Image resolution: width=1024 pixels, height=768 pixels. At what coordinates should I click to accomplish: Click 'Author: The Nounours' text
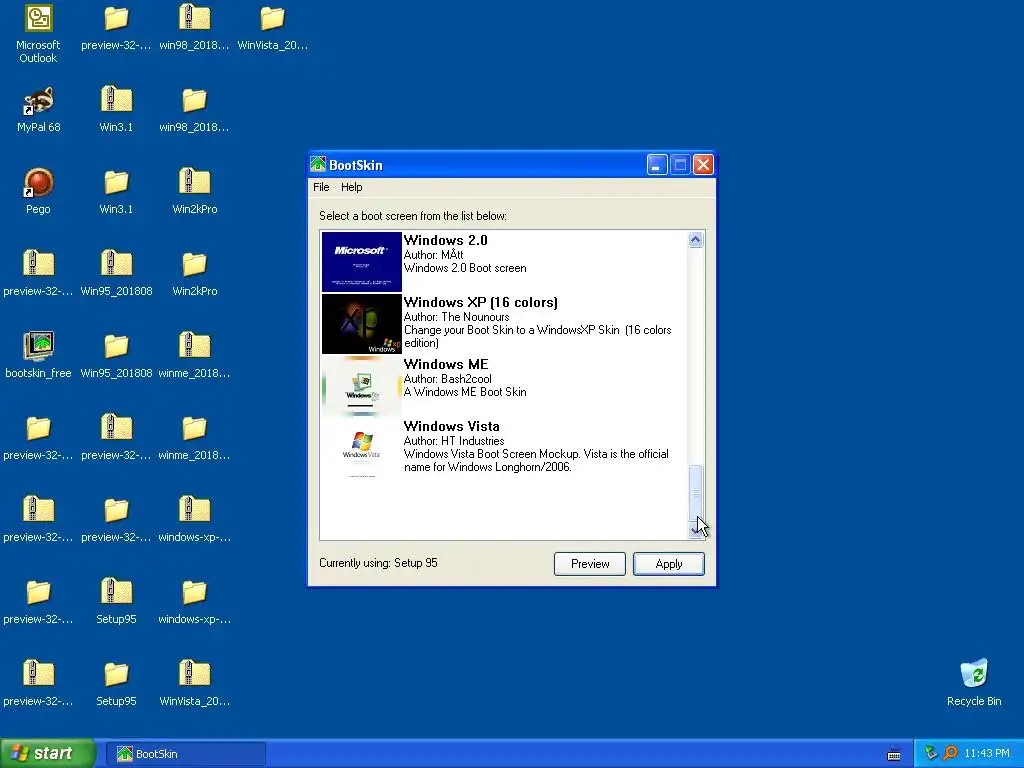(456, 317)
